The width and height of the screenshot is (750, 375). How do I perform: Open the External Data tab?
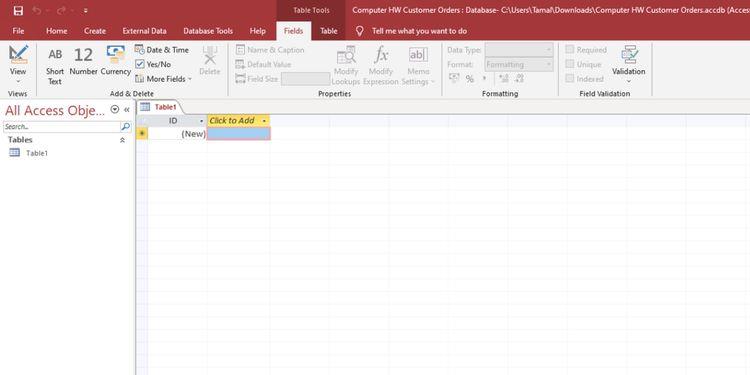click(144, 31)
